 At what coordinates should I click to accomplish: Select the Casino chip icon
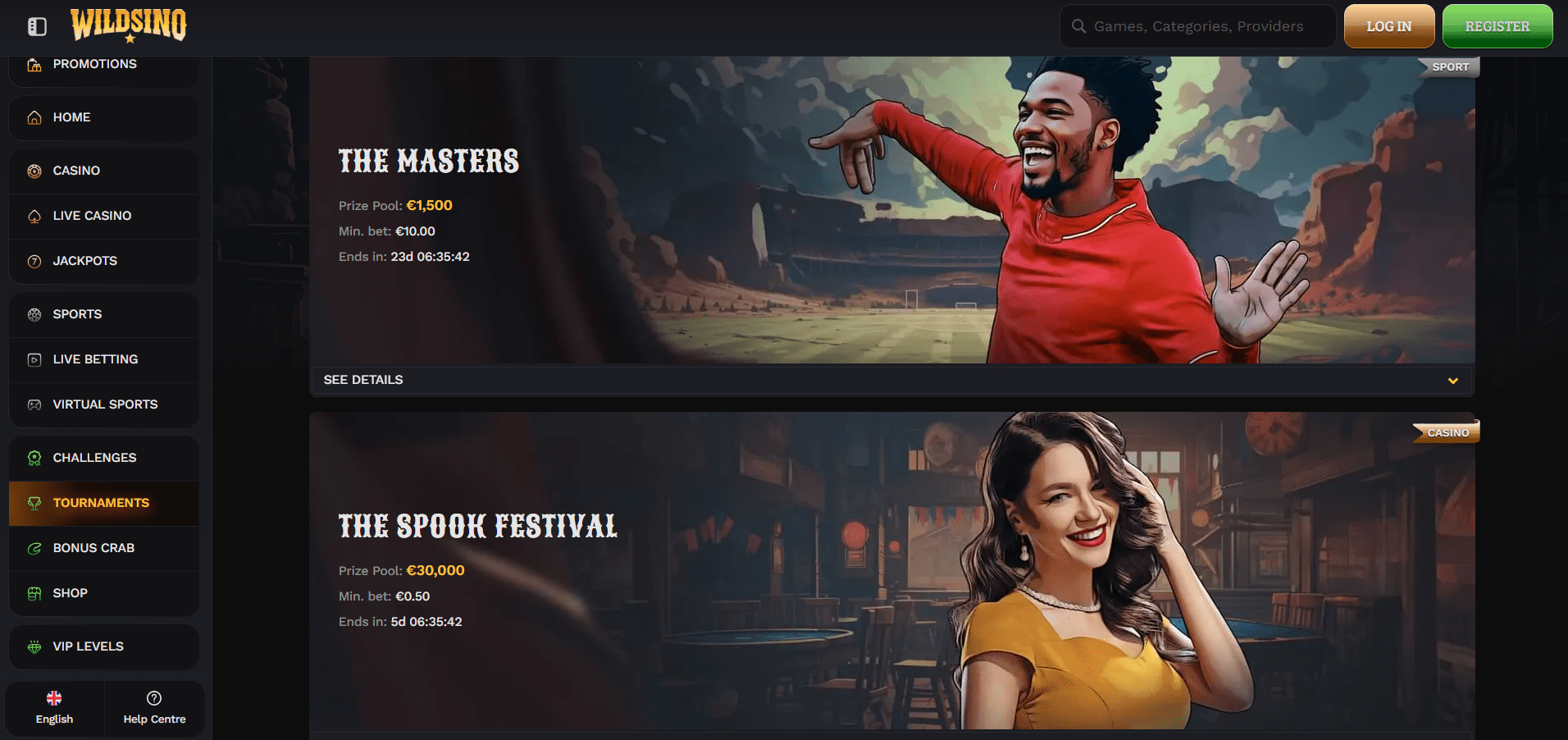[x=34, y=171]
